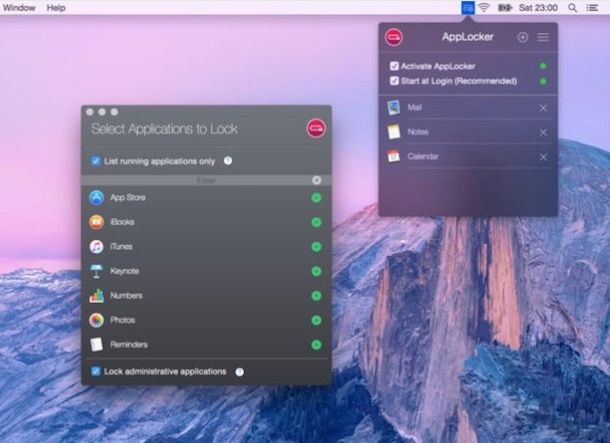Open the Help menu

click(x=56, y=8)
